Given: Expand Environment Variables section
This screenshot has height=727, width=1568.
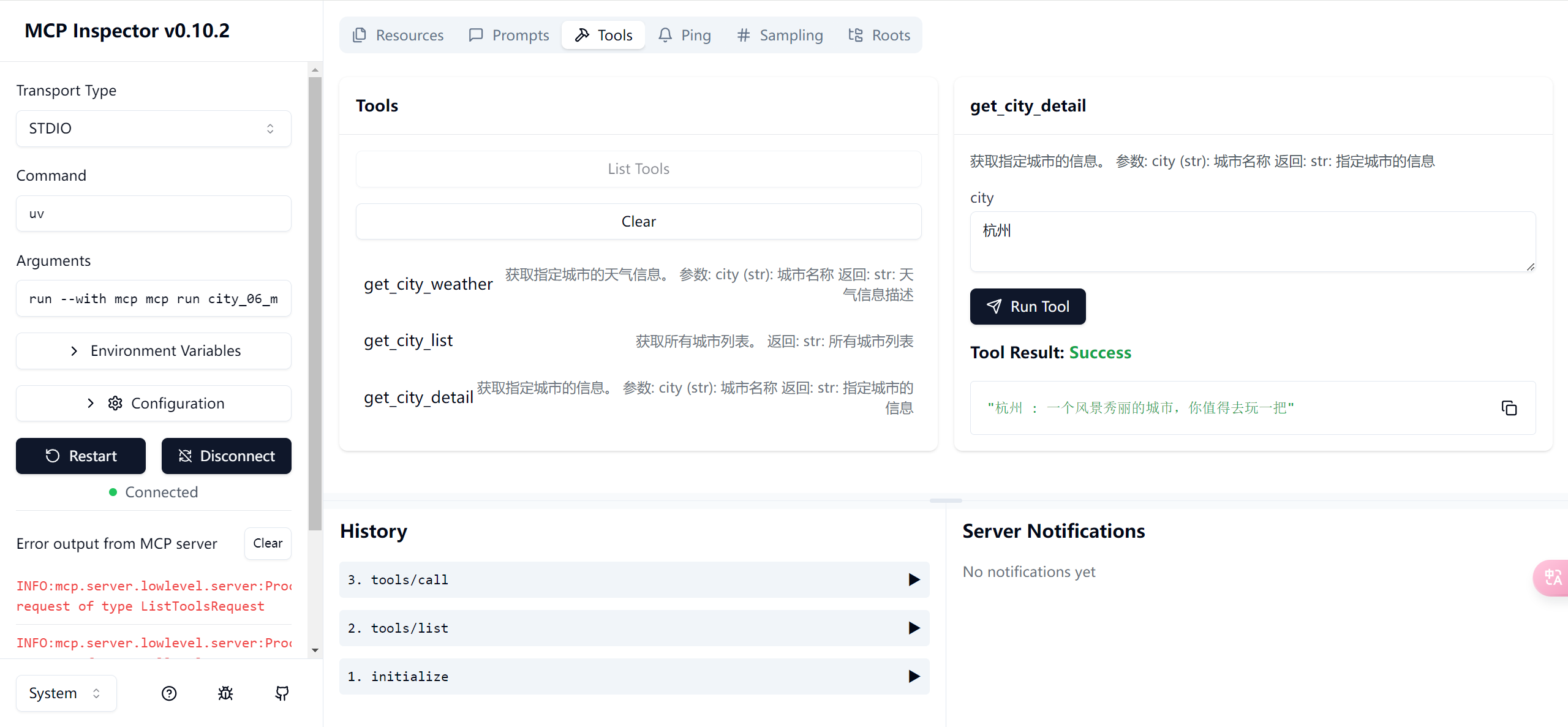Looking at the screenshot, I should pyautogui.click(x=153, y=351).
